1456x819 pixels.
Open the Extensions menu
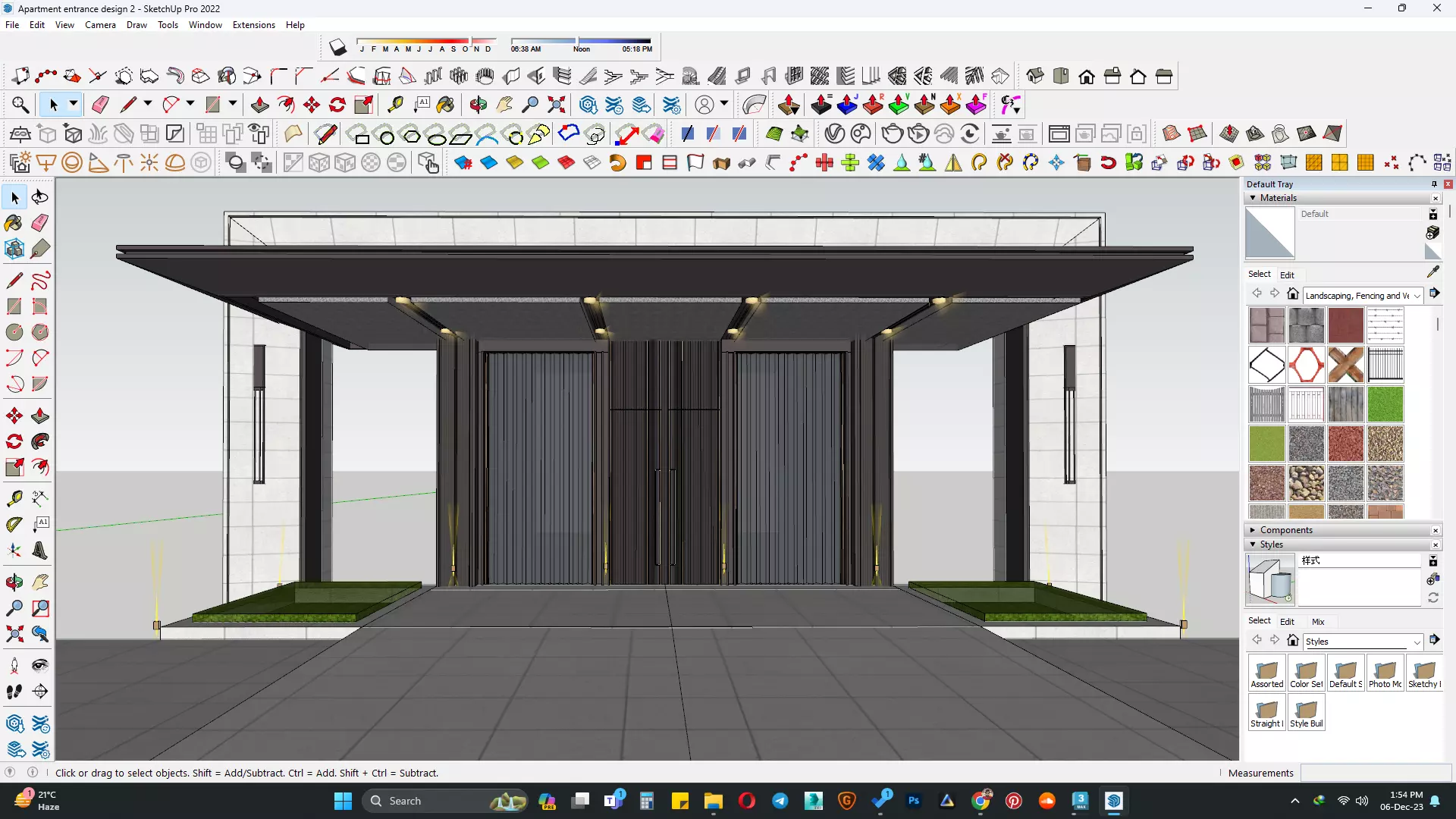[x=253, y=25]
